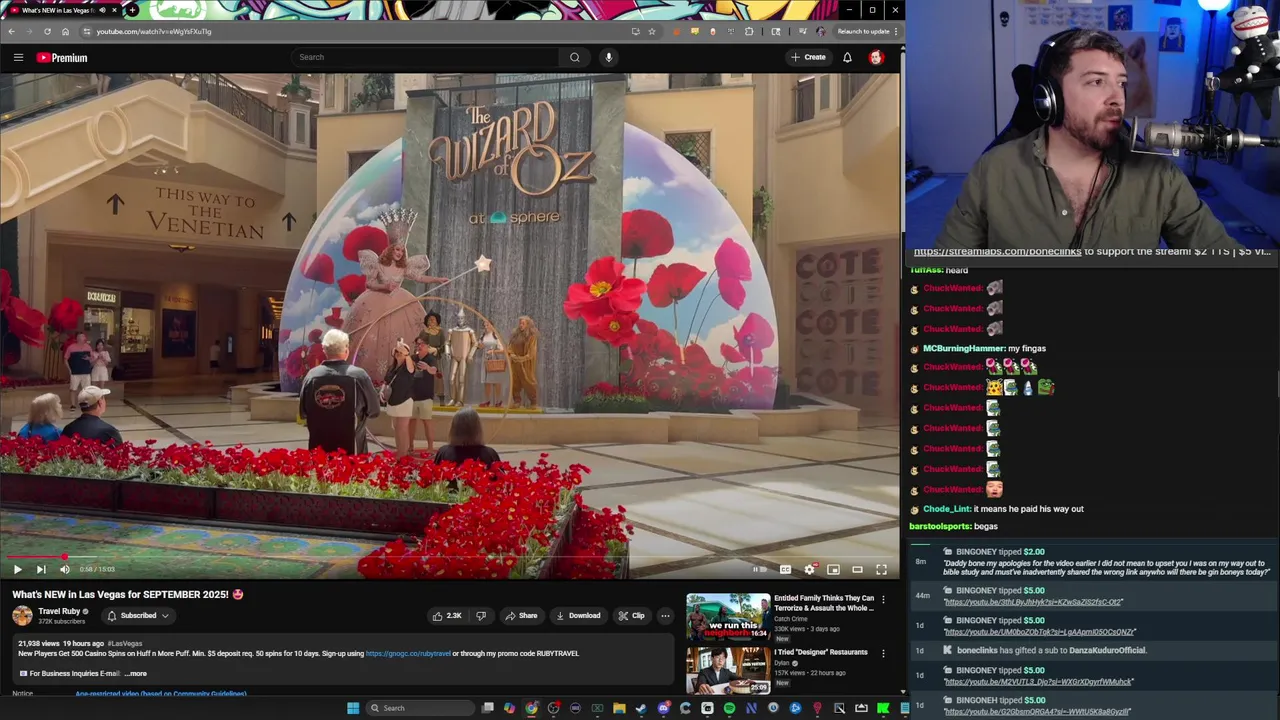Screen dimensions: 1280x720
Task: Open Task View on the taskbar
Action: click(x=487, y=708)
